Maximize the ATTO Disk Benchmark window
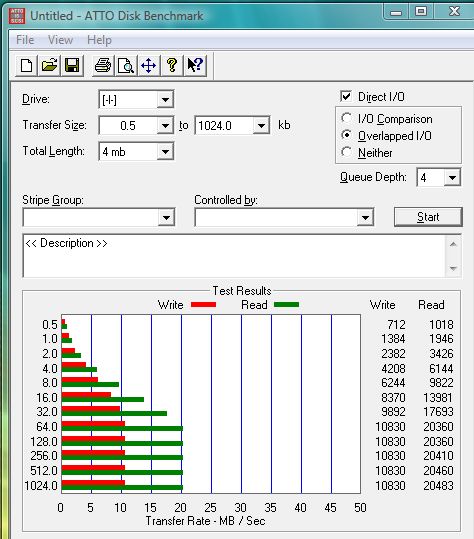The height and width of the screenshot is (539, 474). pyautogui.click(x=421, y=12)
